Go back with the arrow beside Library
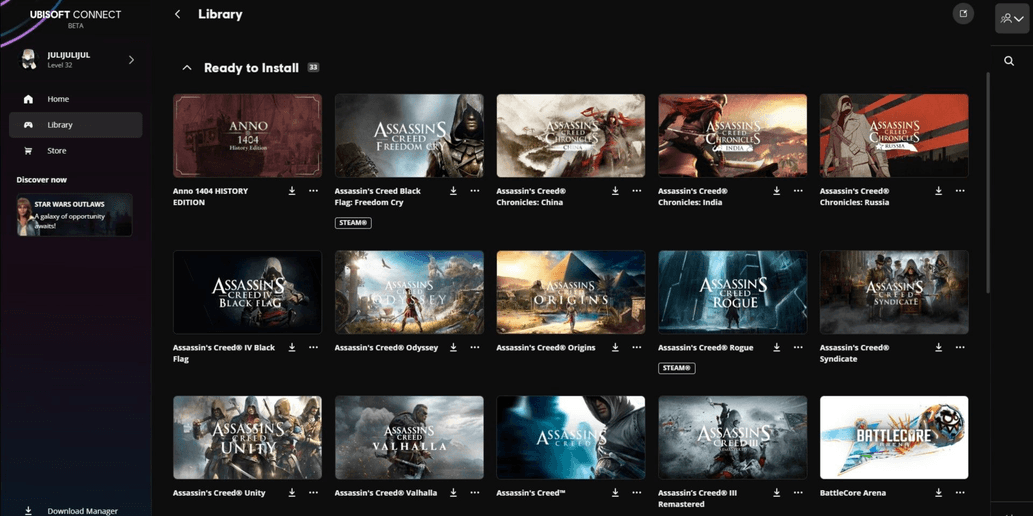1033x516 pixels. click(x=177, y=14)
